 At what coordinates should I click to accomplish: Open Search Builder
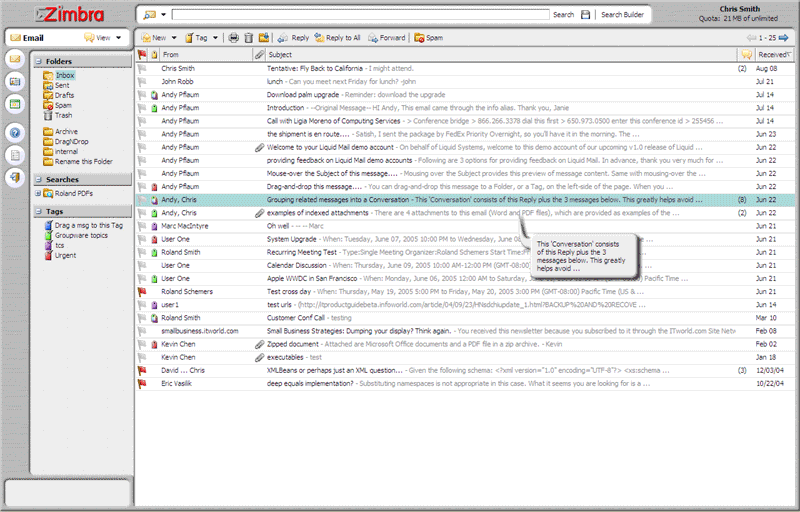(x=622, y=15)
